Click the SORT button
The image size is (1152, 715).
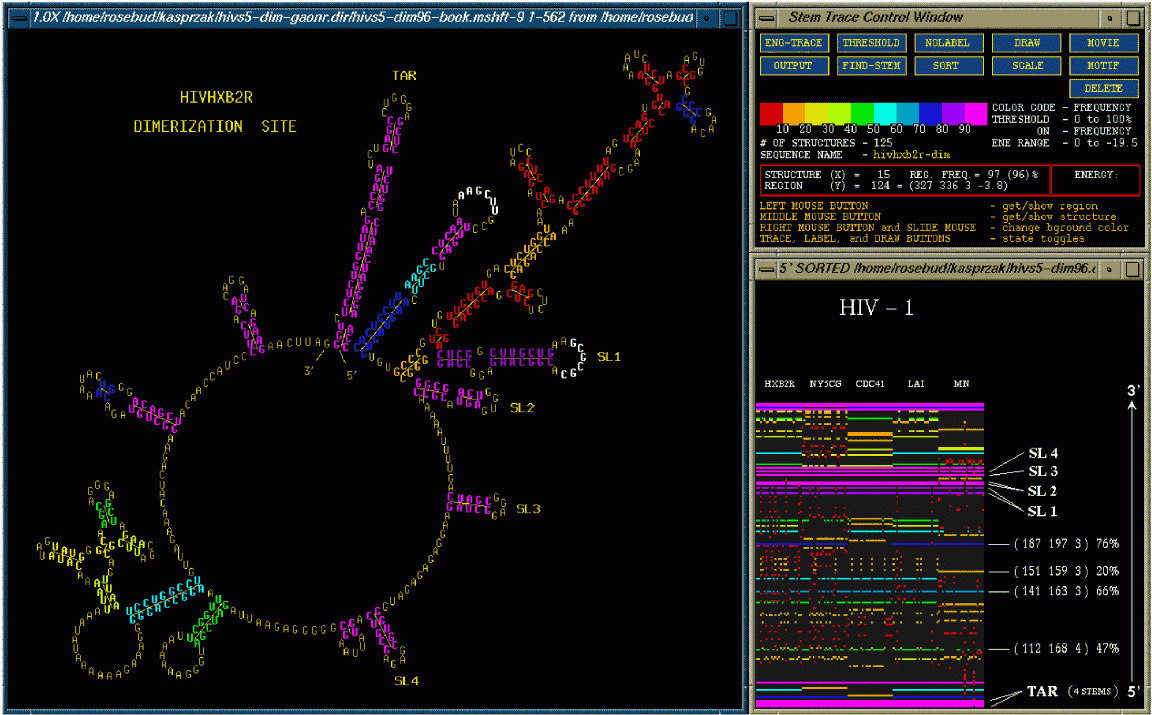coord(946,66)
